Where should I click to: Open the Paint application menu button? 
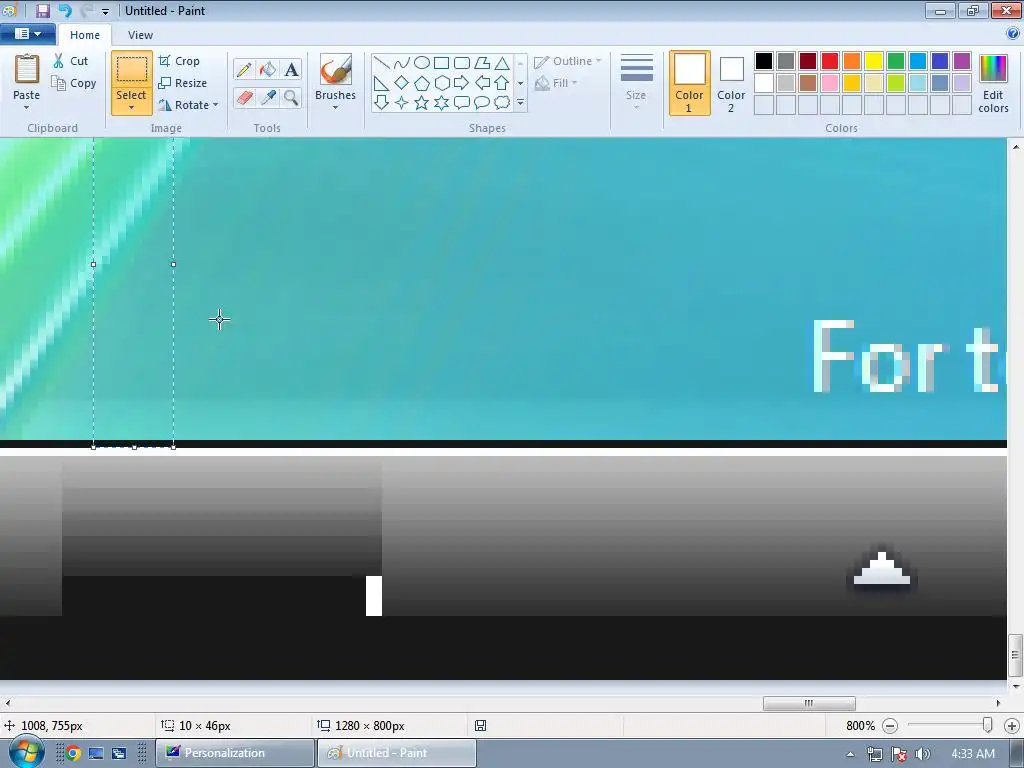pyautogui.click(x=27, y=34)
